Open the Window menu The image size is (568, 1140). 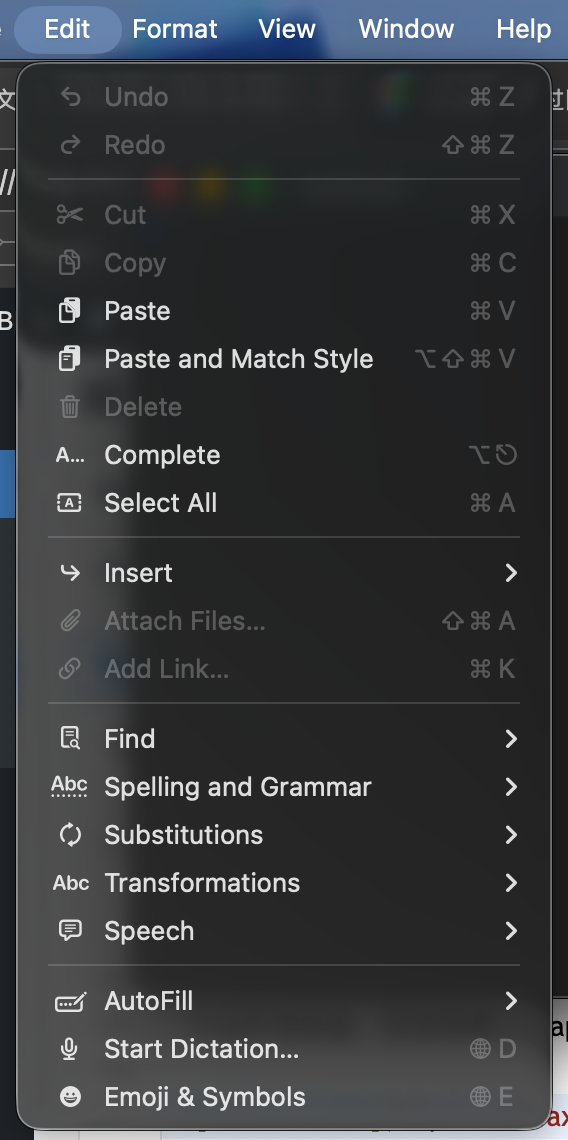click(406, 29)
